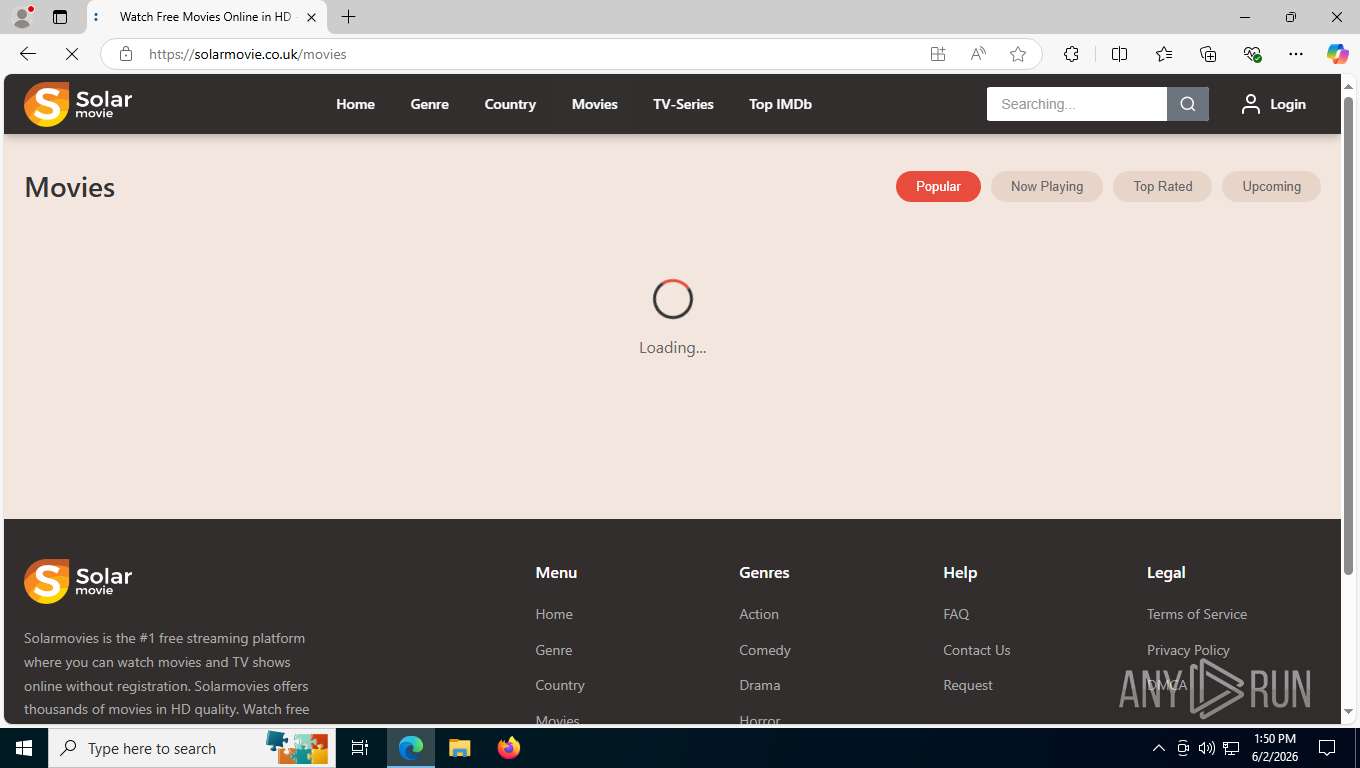Go back with browser back arrow
The image size is (1360, 768).
[x=28, y=54]
